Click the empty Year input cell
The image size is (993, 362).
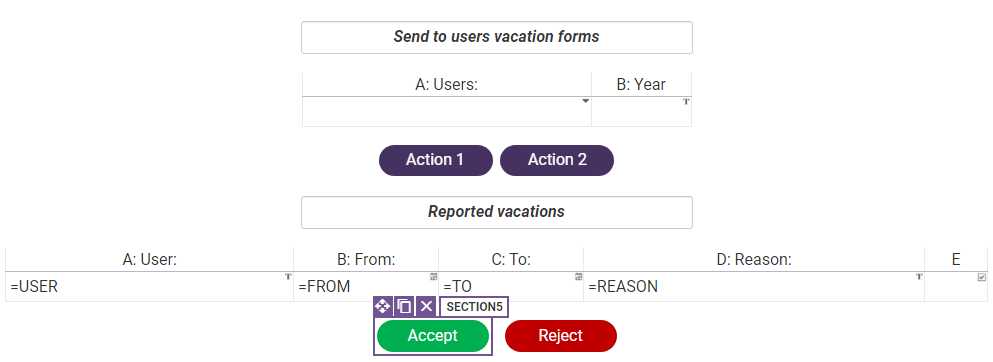pyautogui.click(x=642, y=111)
